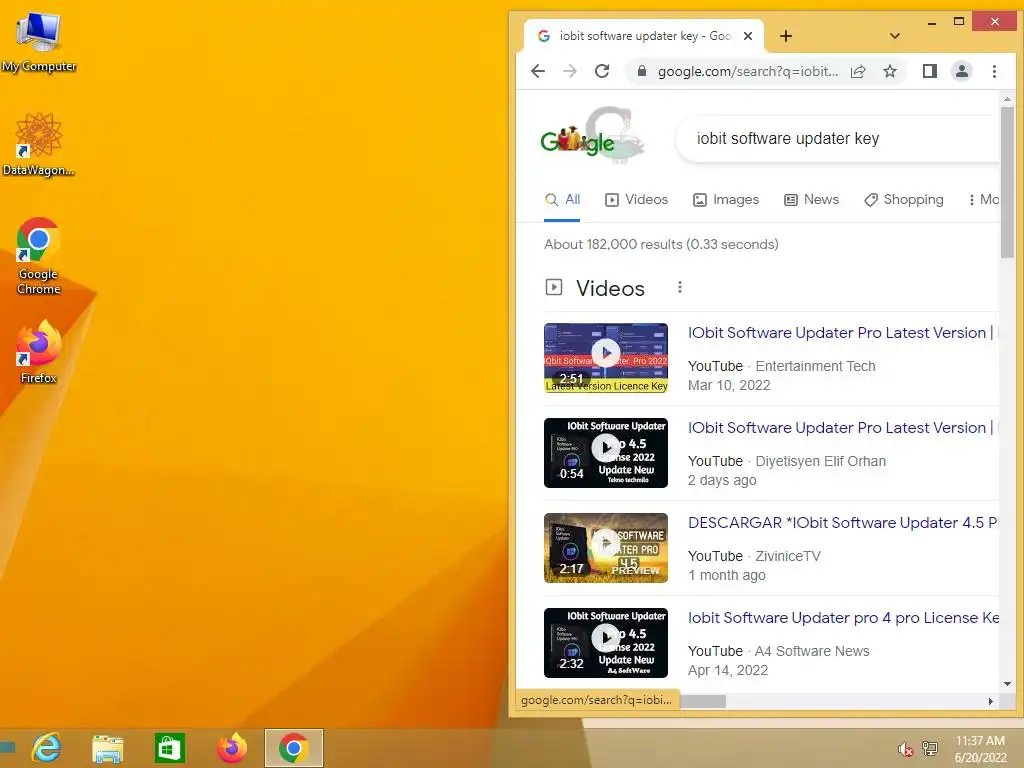Open the DataWagon desktop shortcut

39,144
